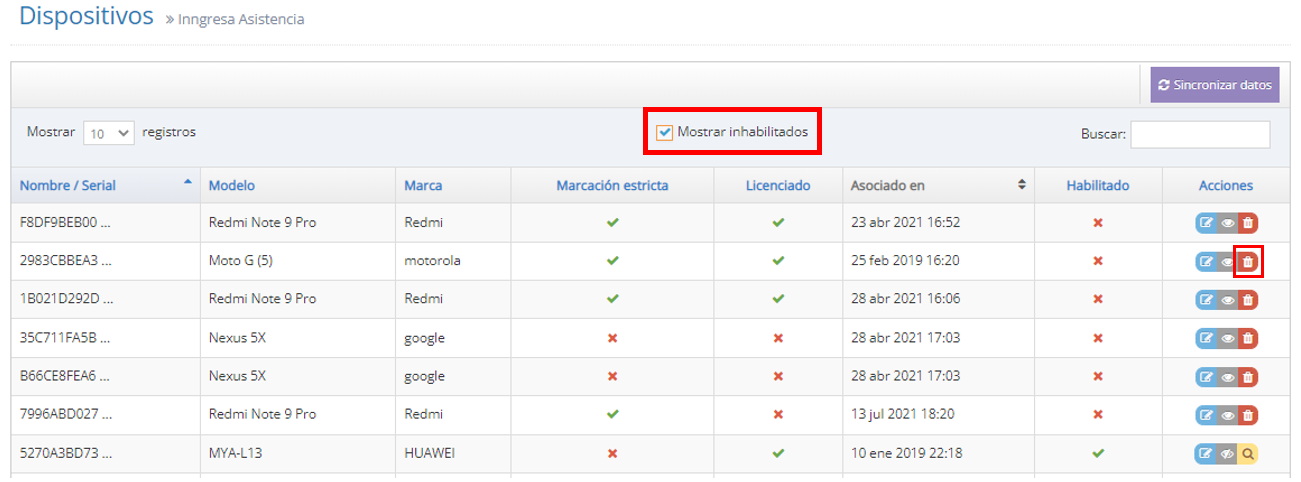The height and width of the screenshot is (482, 1301).
Task: Toggle visibility of 1B021D292D device
Action: point(1227,300)
